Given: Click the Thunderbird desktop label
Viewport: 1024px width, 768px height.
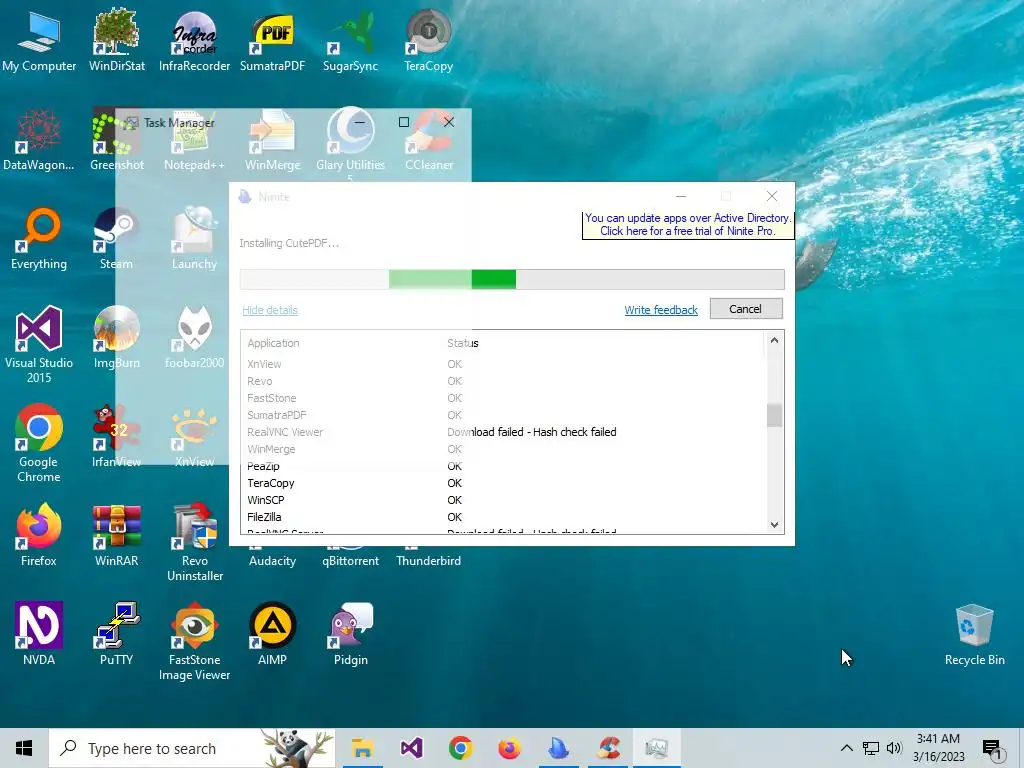Looking at the screenshot, I should pyautogui.click(x=428, y=560).
